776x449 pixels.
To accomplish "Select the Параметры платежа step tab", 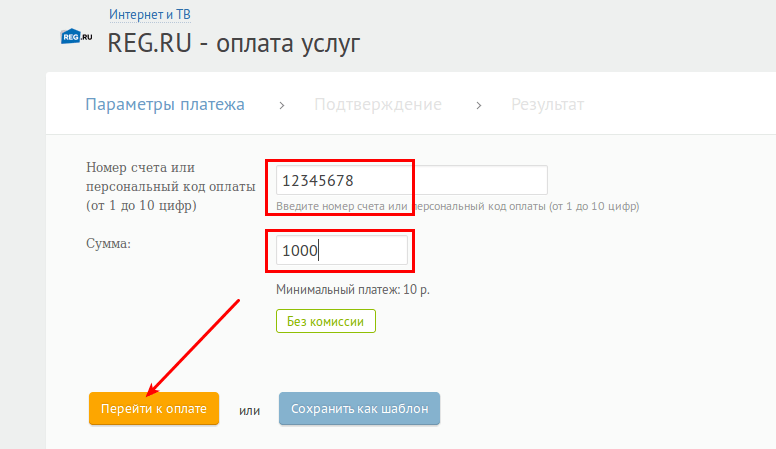I will tap(165, 104).
